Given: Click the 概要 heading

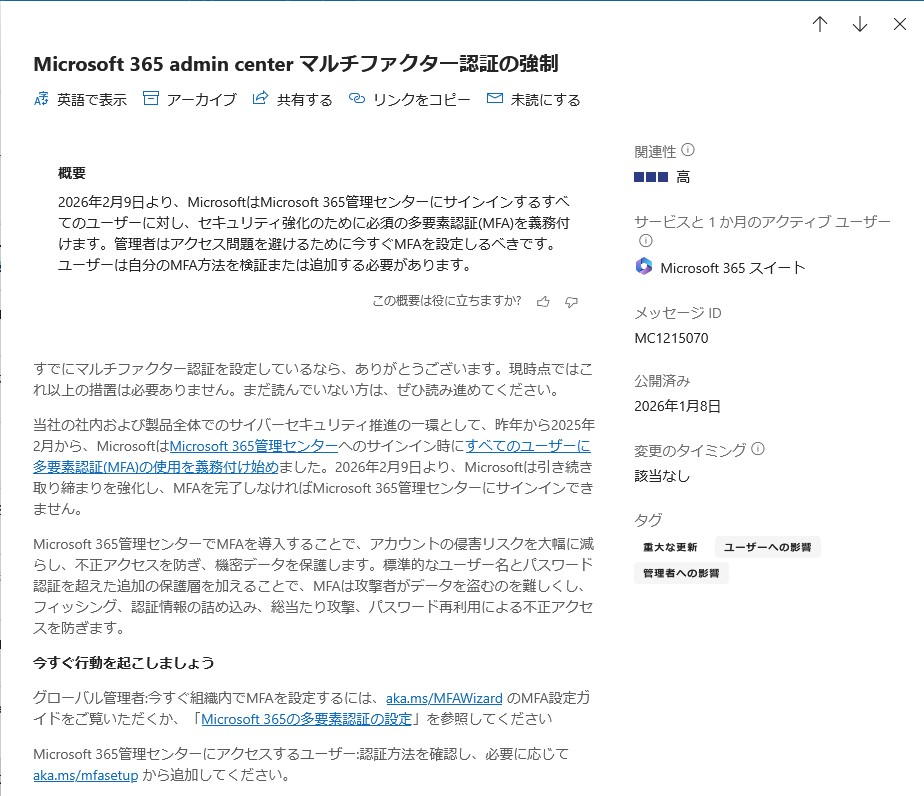Looking at the screenshot, I should (x=72, y=173).
